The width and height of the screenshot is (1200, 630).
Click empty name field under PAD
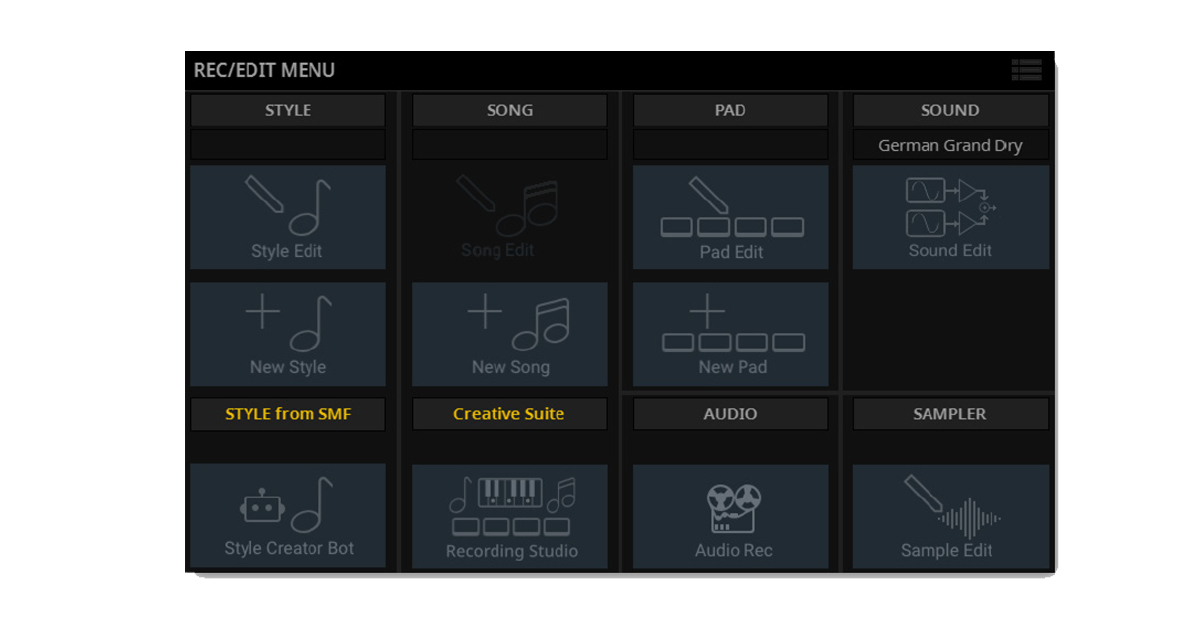point(730,145)
